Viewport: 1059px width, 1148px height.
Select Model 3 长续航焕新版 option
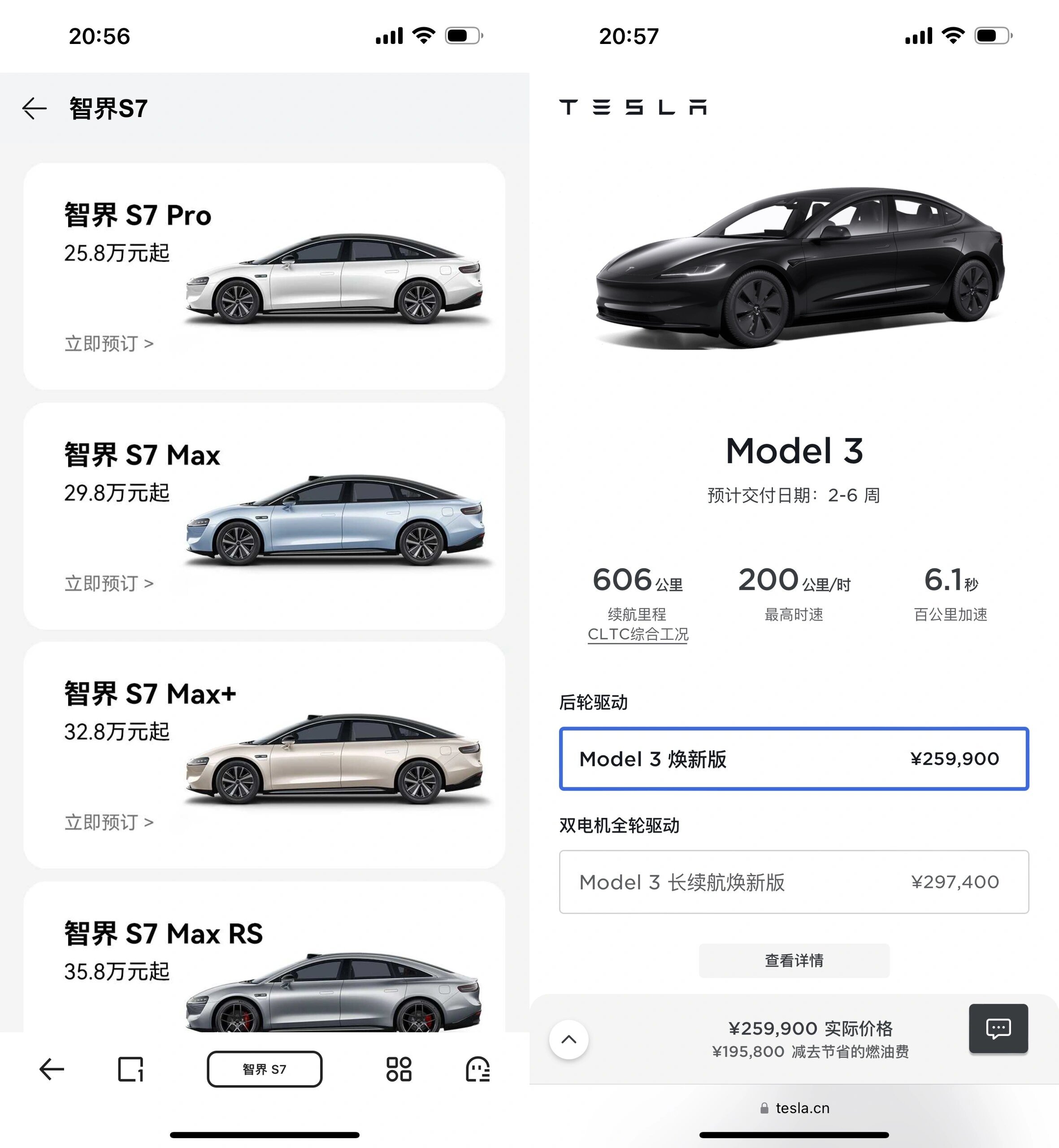click(794, 882)
